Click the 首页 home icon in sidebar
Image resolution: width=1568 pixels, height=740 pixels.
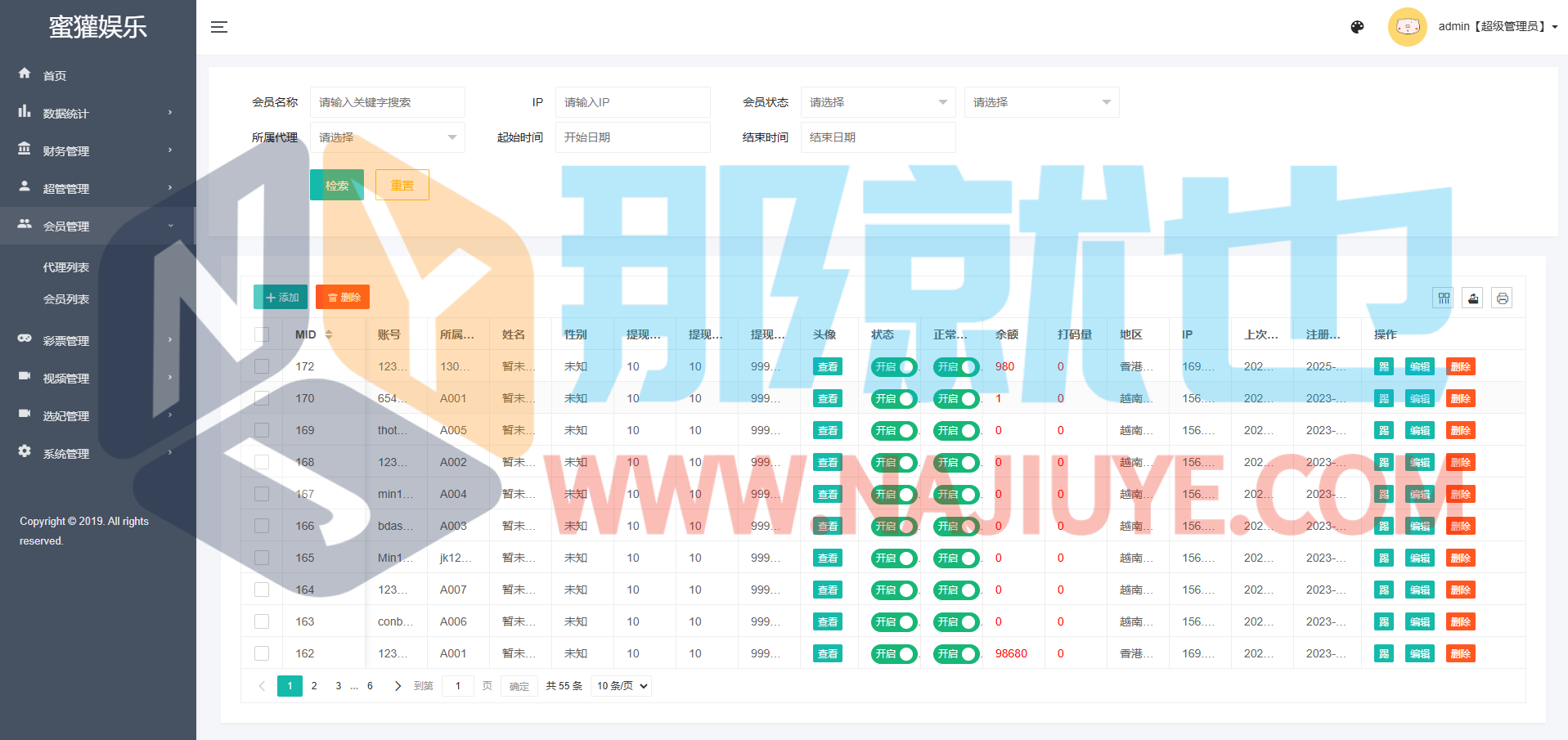[25, 74]
